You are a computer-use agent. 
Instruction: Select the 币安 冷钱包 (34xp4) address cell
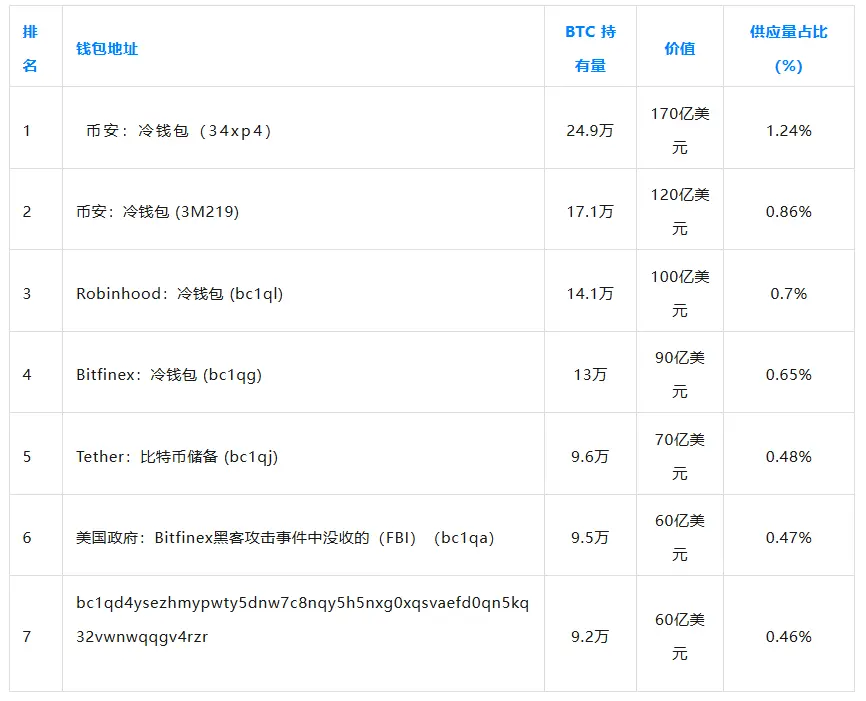[x=179, y=130]
